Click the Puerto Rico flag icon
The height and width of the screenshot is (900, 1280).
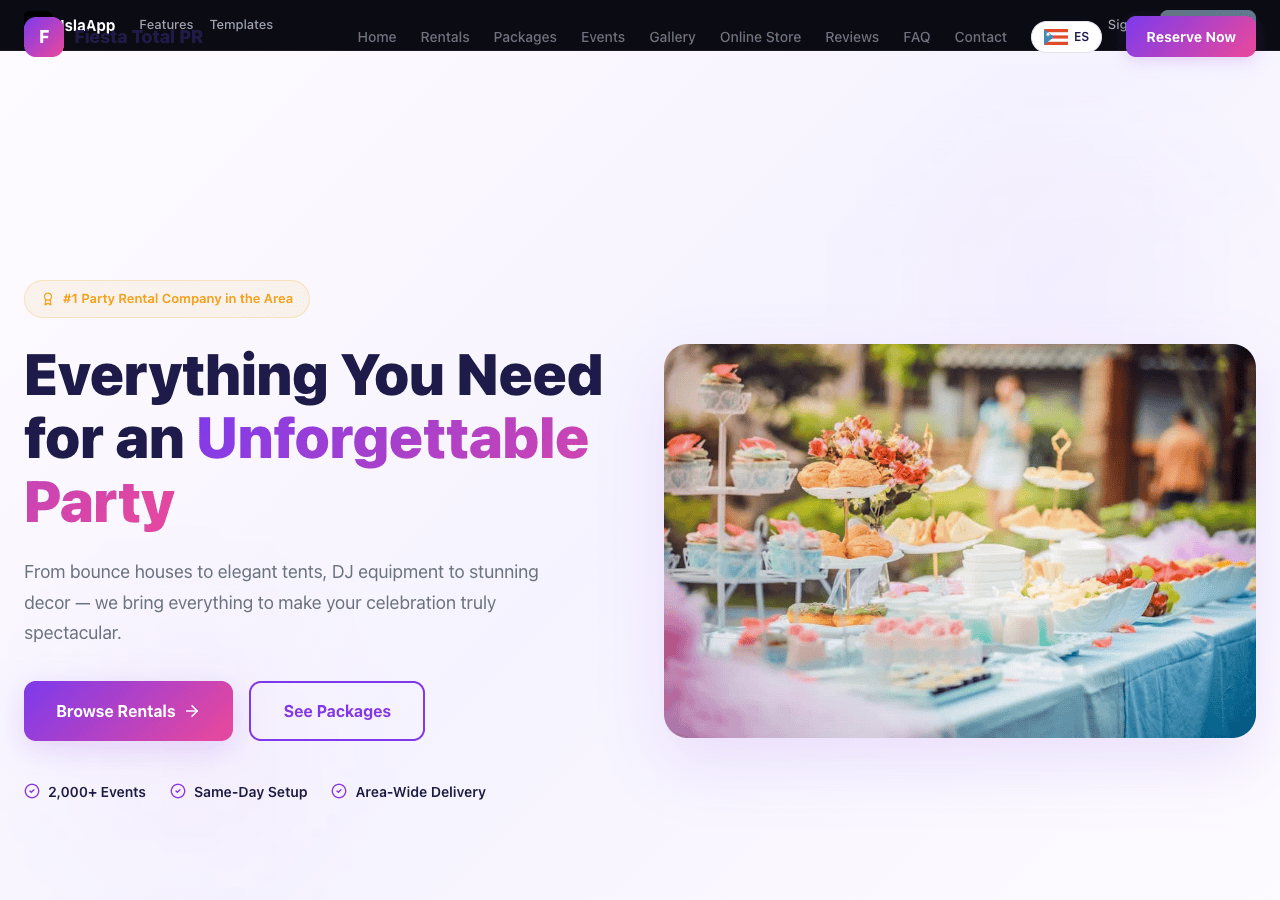point(1056,37)
